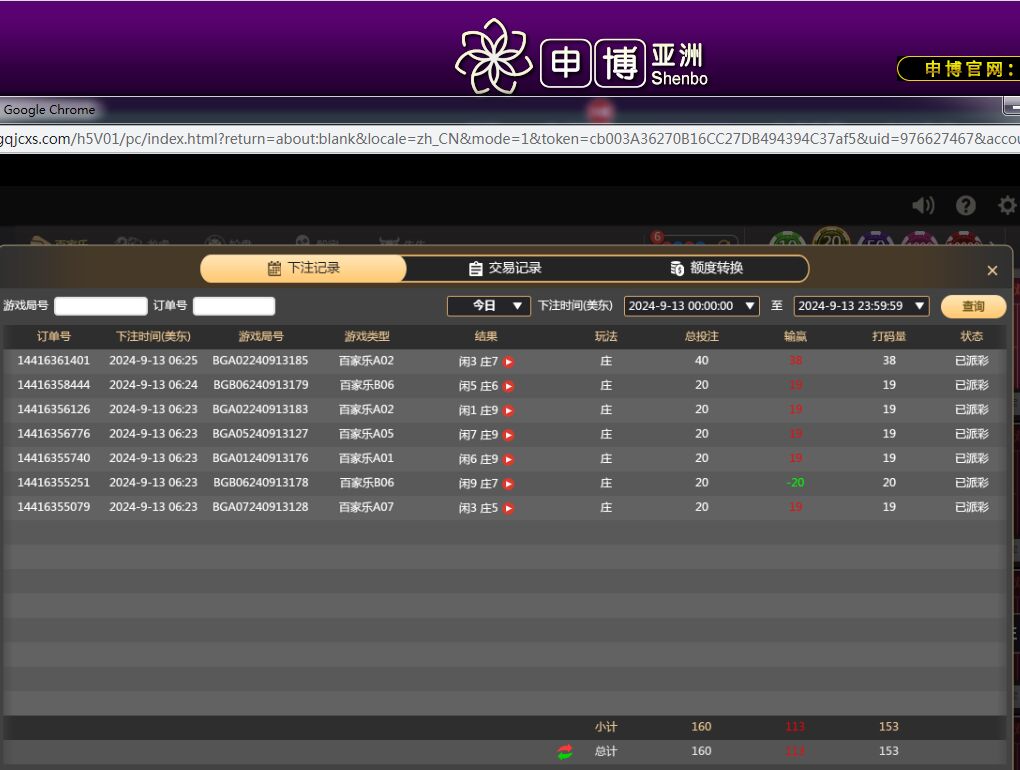The image size is (1020, 770).
Task: Select the 20 value betting chip
Action: 831,241
